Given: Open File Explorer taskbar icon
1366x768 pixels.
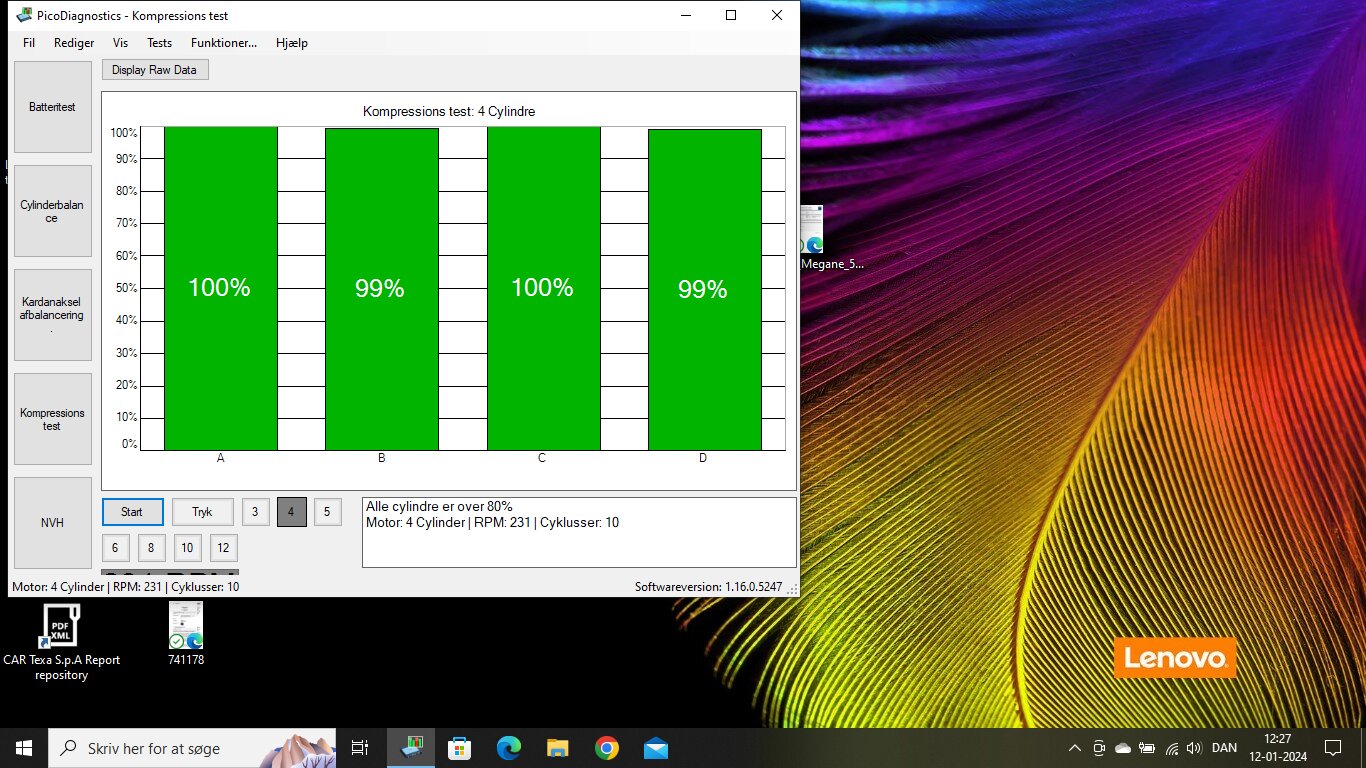Looking at the screenshot, I should 558,748.
